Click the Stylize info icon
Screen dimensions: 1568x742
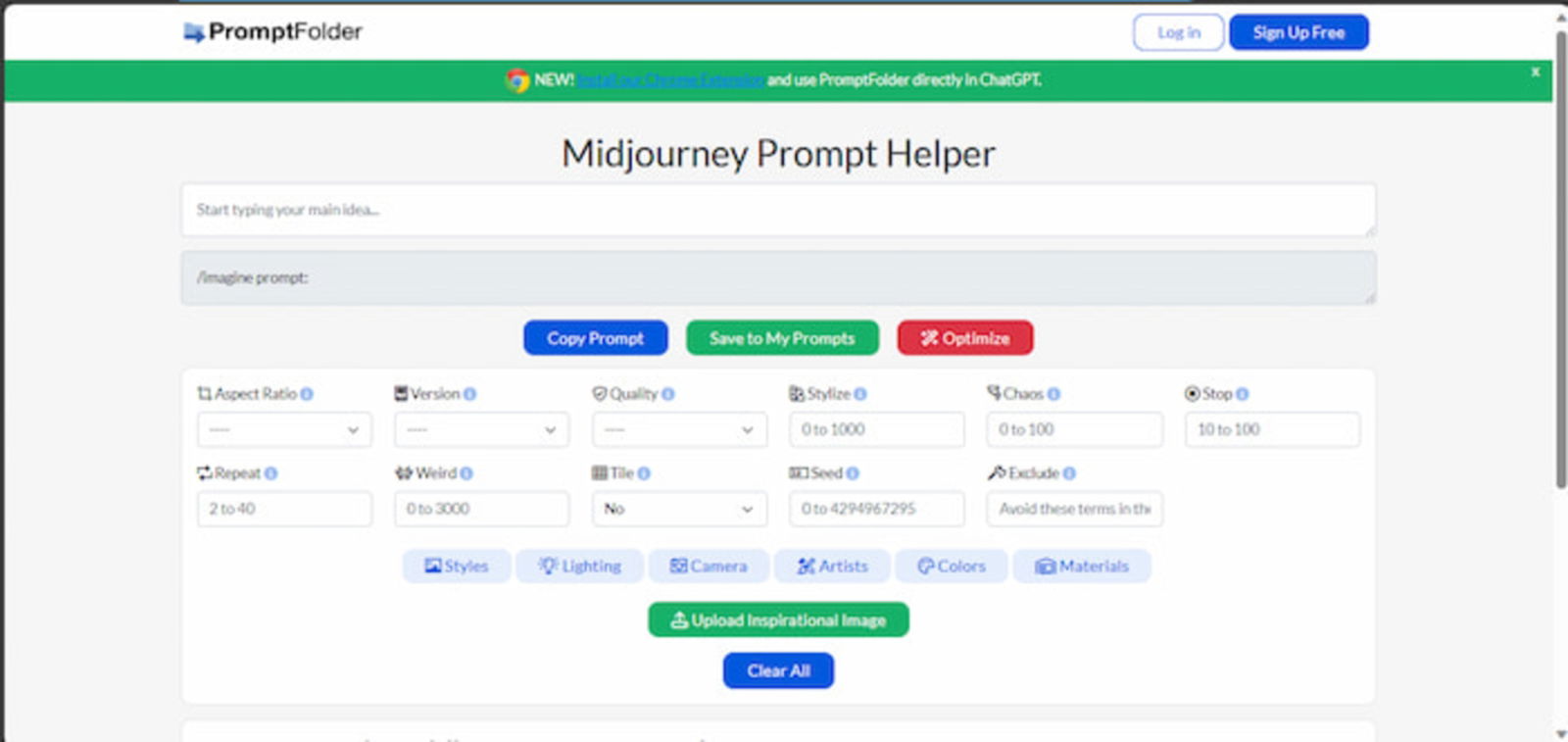pyautogui.click(x=859, y=394)
